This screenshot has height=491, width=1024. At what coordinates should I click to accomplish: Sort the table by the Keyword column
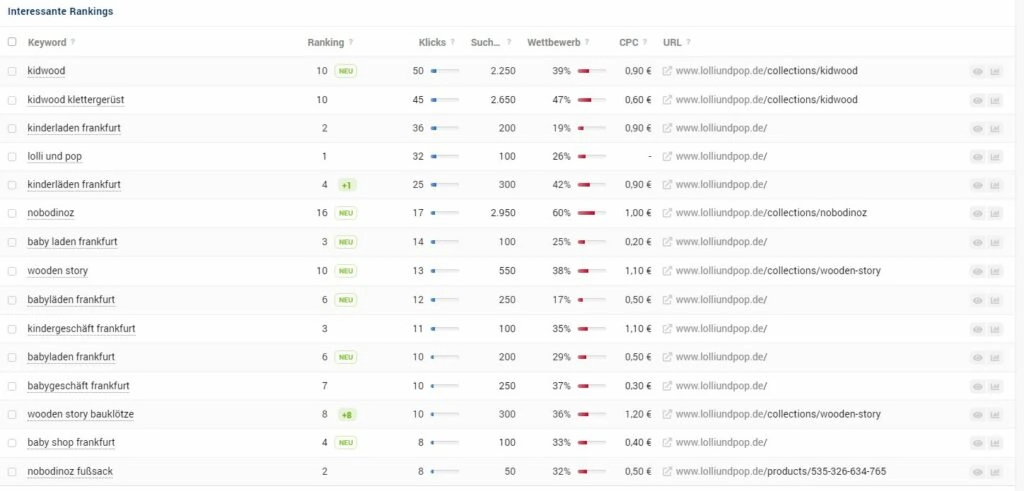(x=47, y=42)
